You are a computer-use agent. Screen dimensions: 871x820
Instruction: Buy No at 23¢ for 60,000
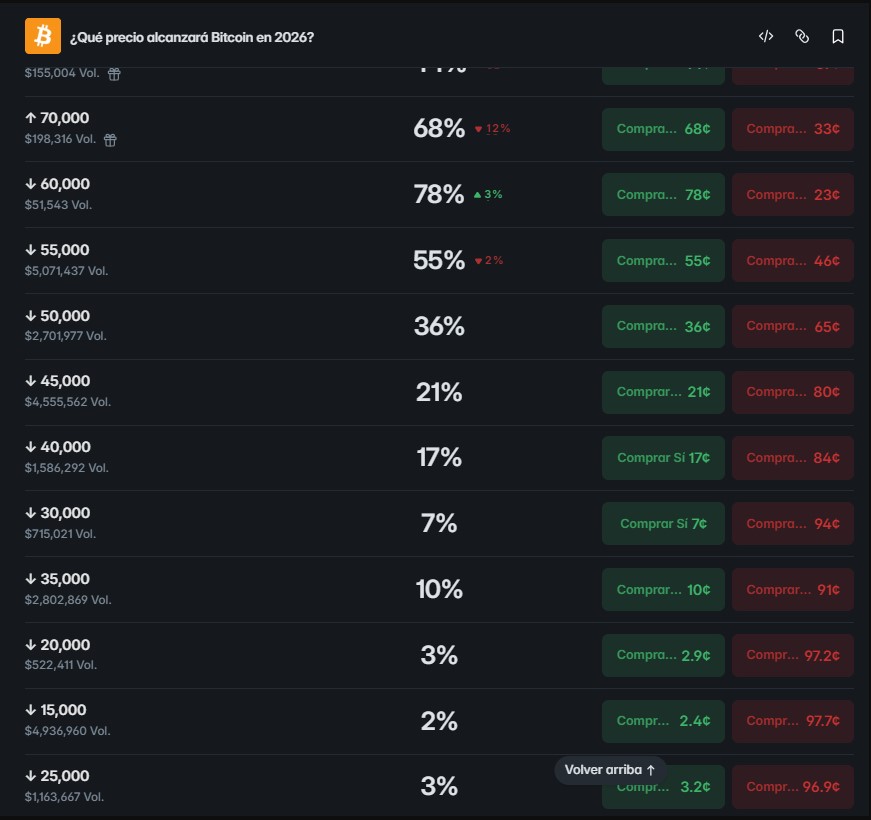(x=793, y=194)
